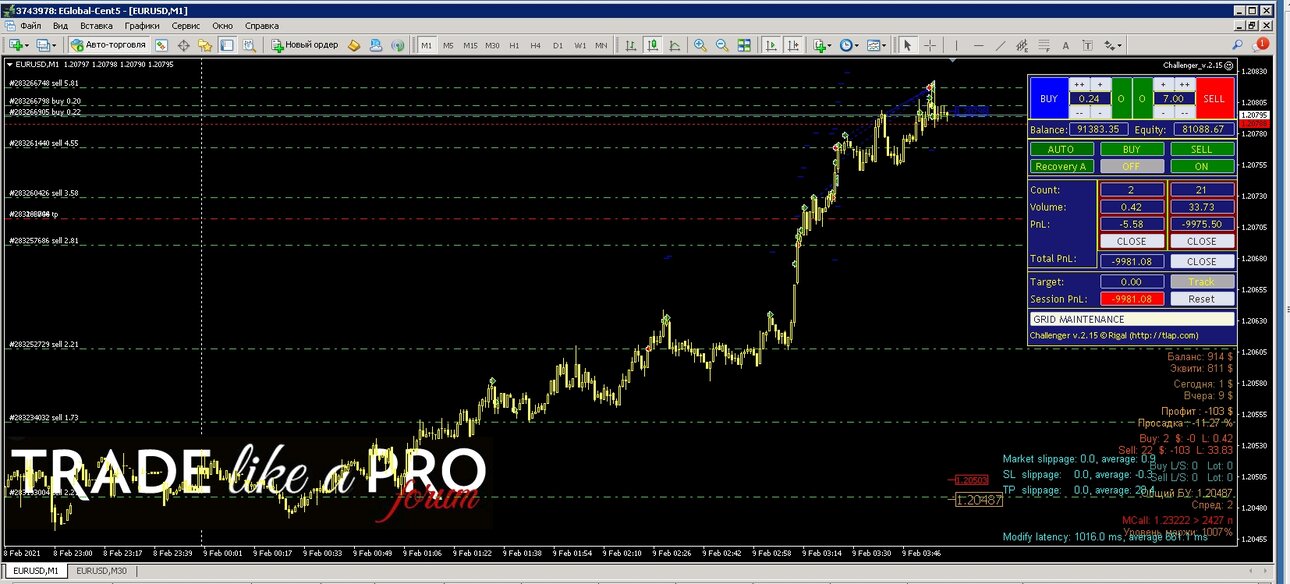Screen dimensions: 1290x584
Task: Switch timeframe to M15
Action: click(470, 45)
